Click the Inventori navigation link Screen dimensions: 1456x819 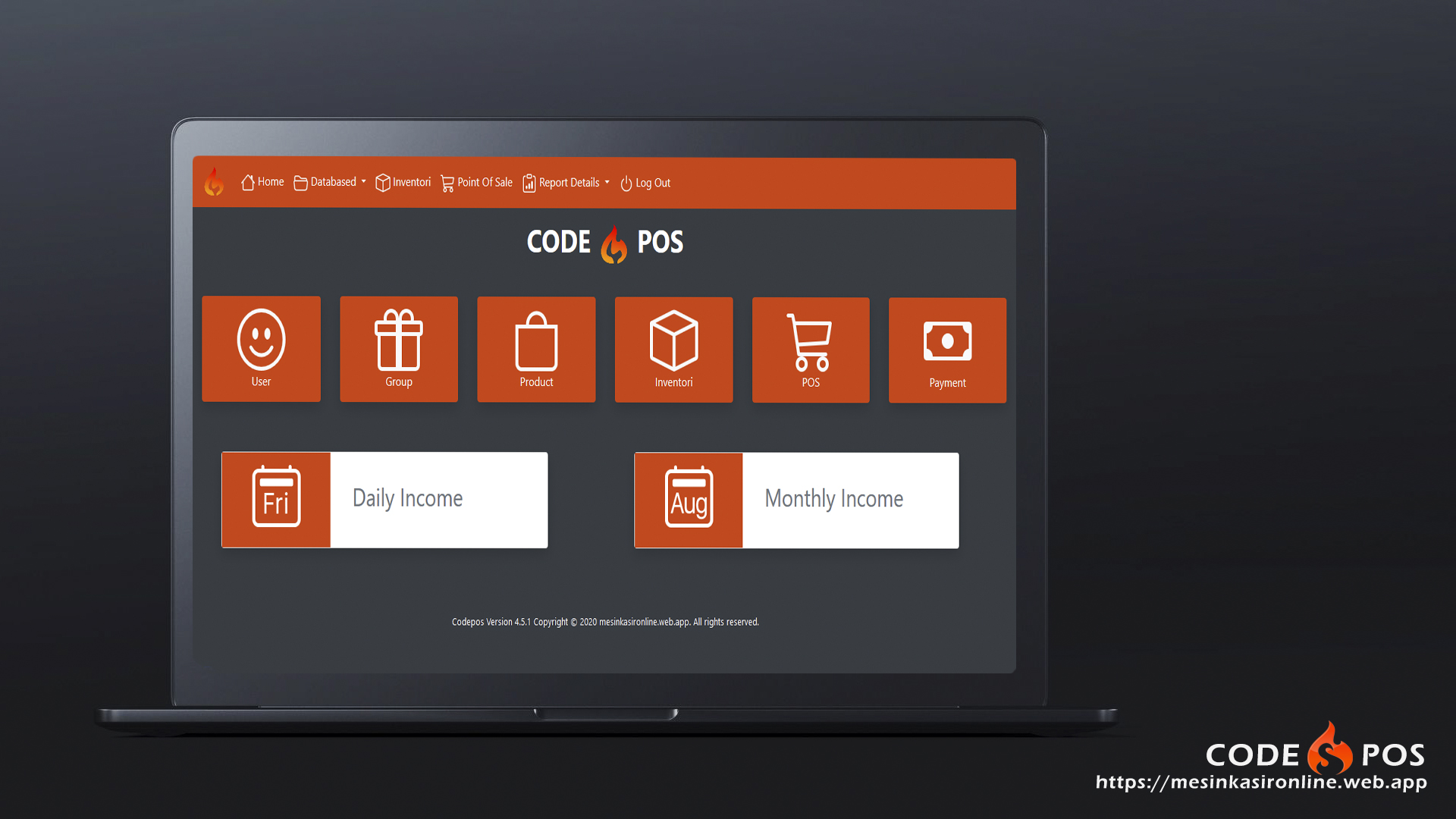[407, 182]
